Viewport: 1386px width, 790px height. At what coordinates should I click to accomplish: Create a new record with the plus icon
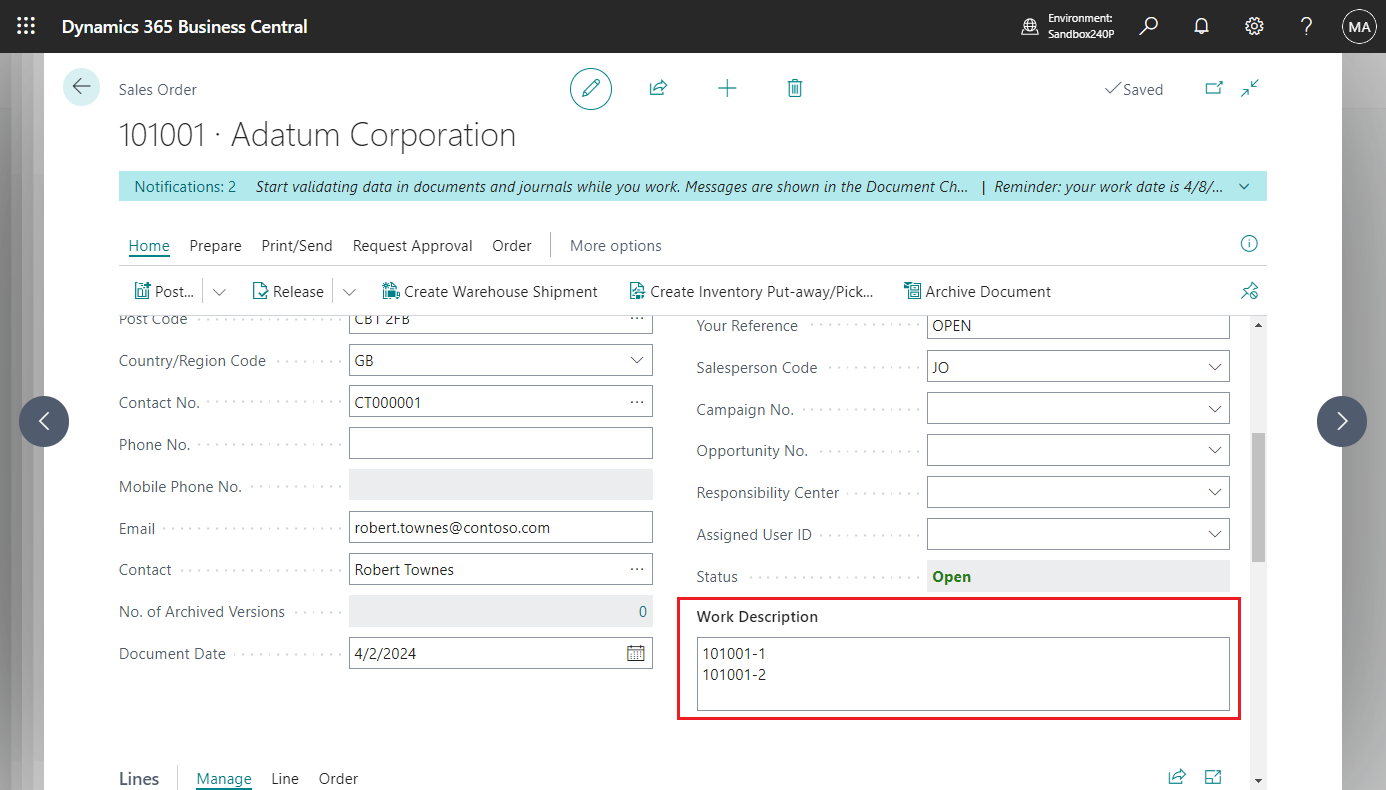727,88
